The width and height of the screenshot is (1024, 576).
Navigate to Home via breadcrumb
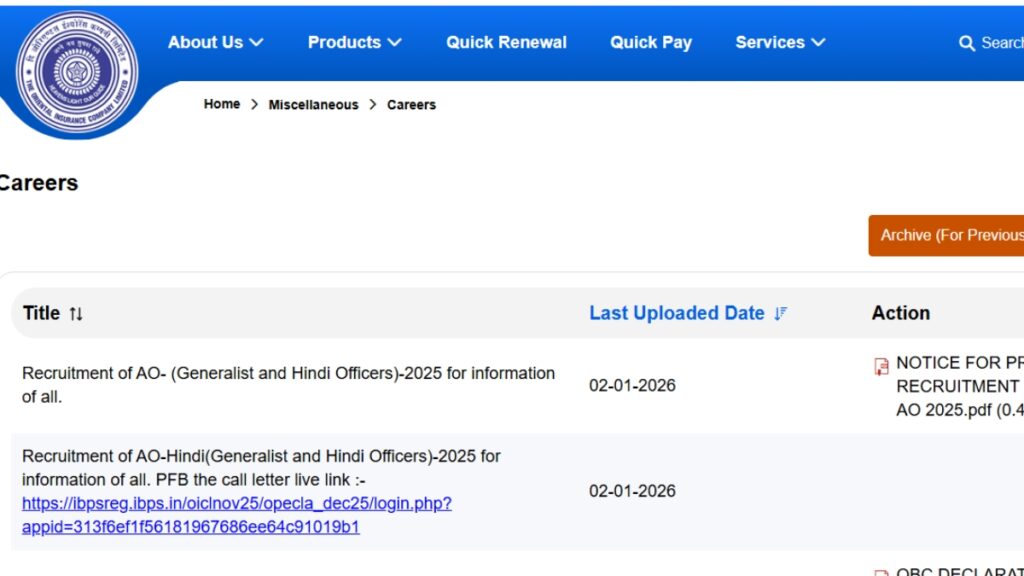[x=222, y=104]
